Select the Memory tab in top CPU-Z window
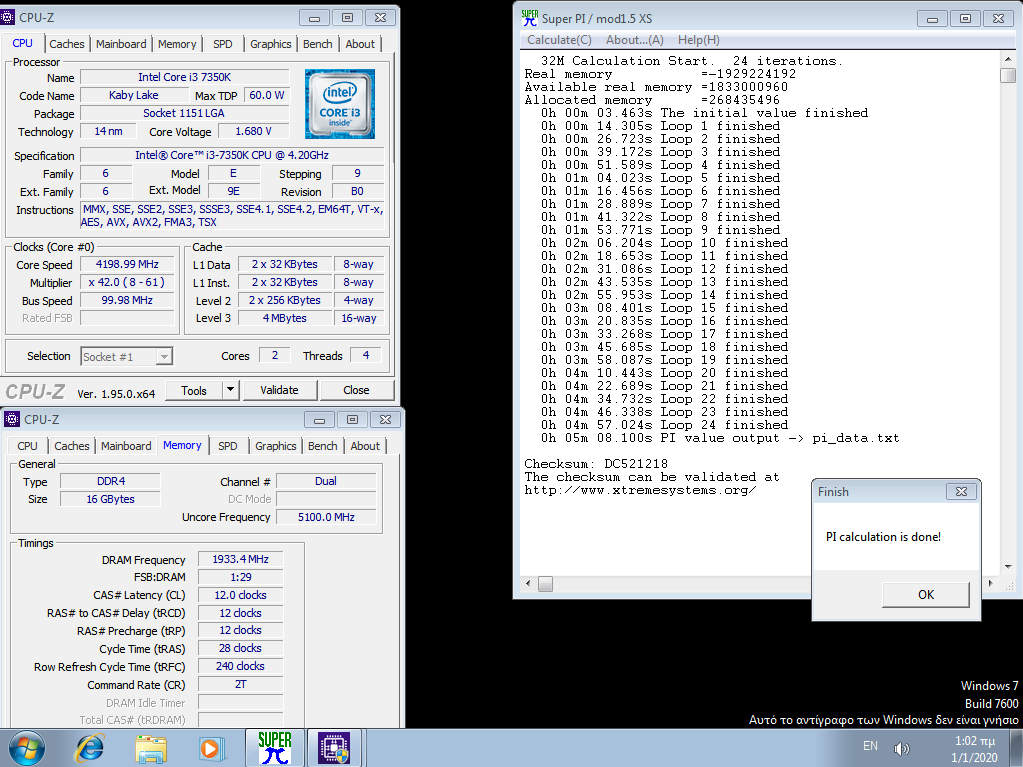This screenshot has height=767, width=1023. click(177, 44)
